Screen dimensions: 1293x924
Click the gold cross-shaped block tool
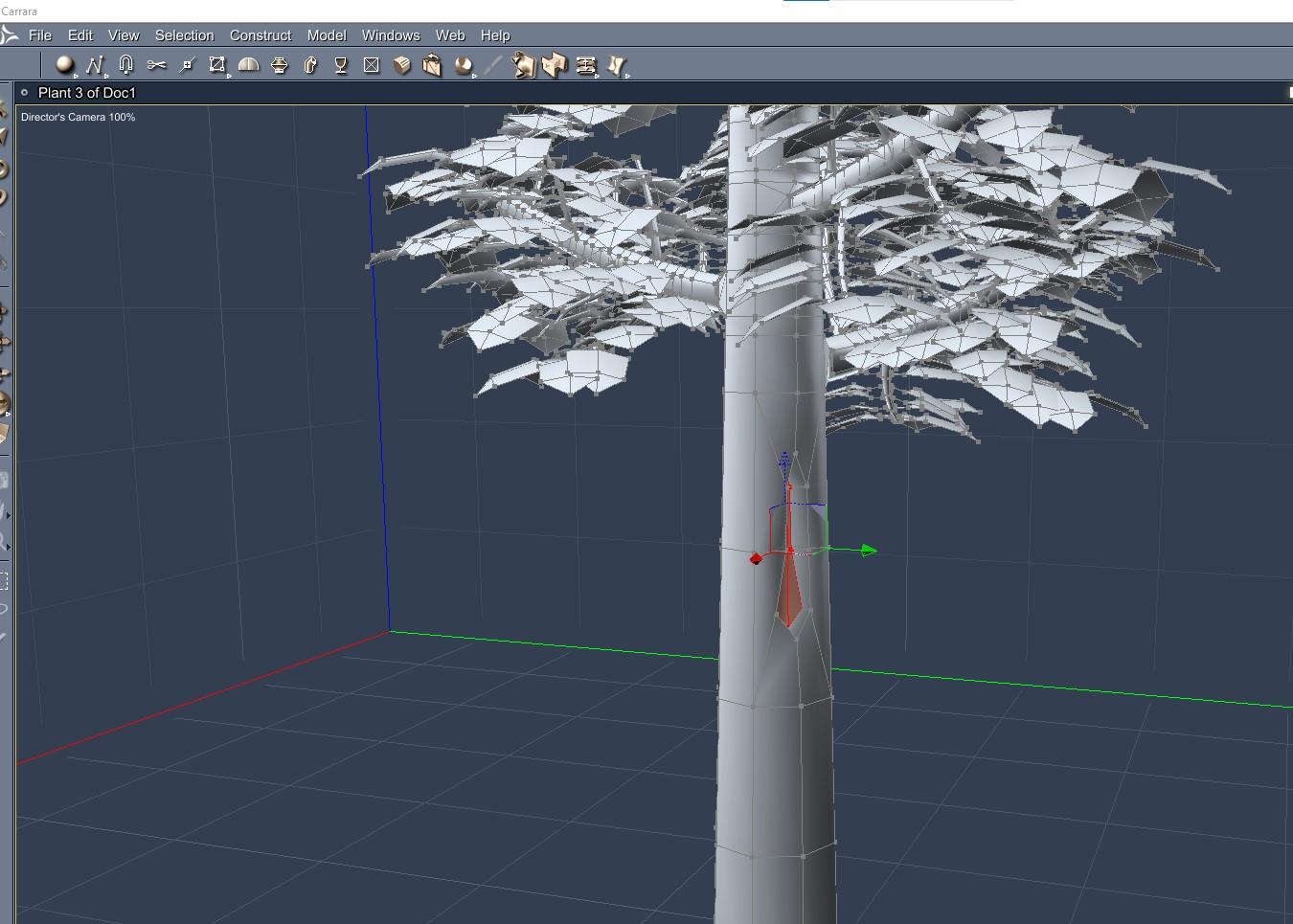tap(555, 65)
